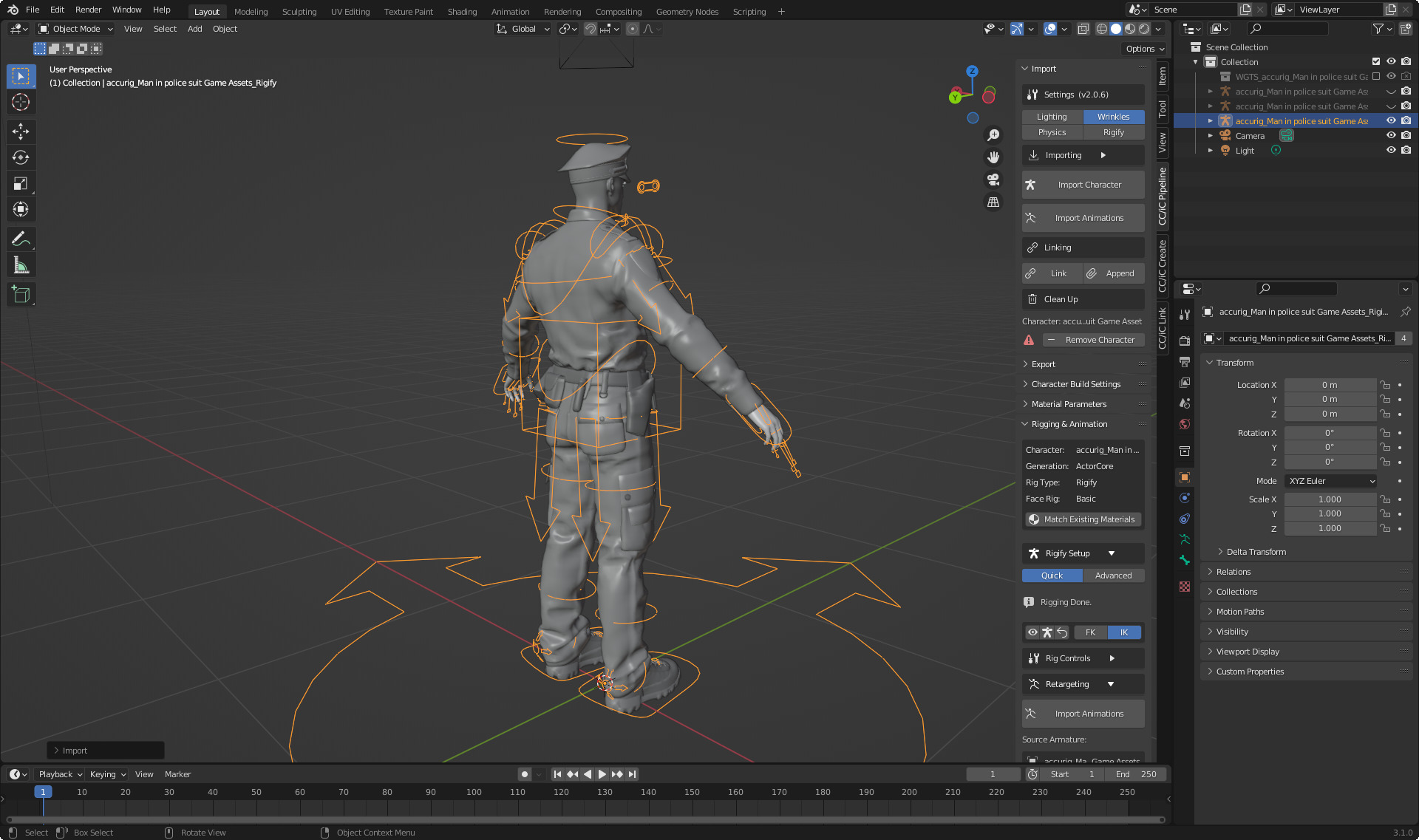Switch orthographic perspective with grid icon

[x=993, y=202]
